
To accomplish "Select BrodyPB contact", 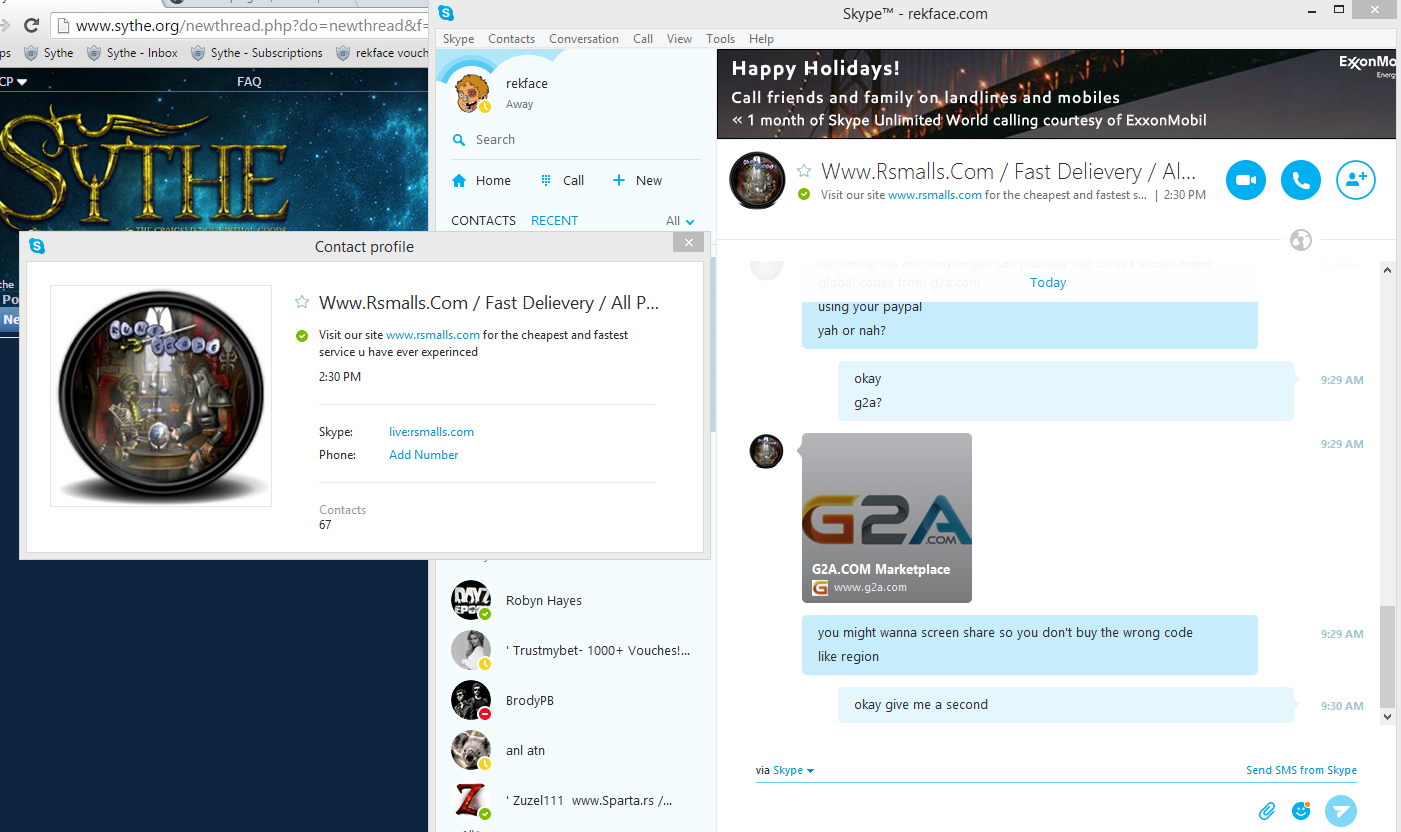I will [x=575, y=700].
